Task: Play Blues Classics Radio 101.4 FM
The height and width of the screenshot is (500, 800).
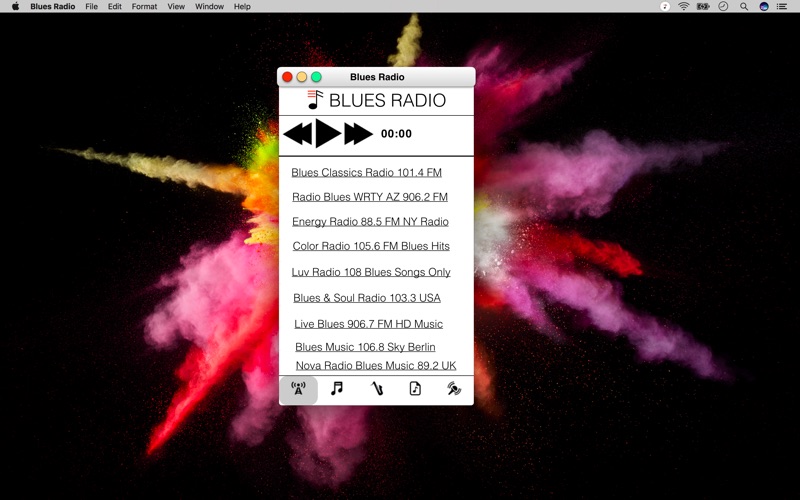Action: click(x=366, y=172)
